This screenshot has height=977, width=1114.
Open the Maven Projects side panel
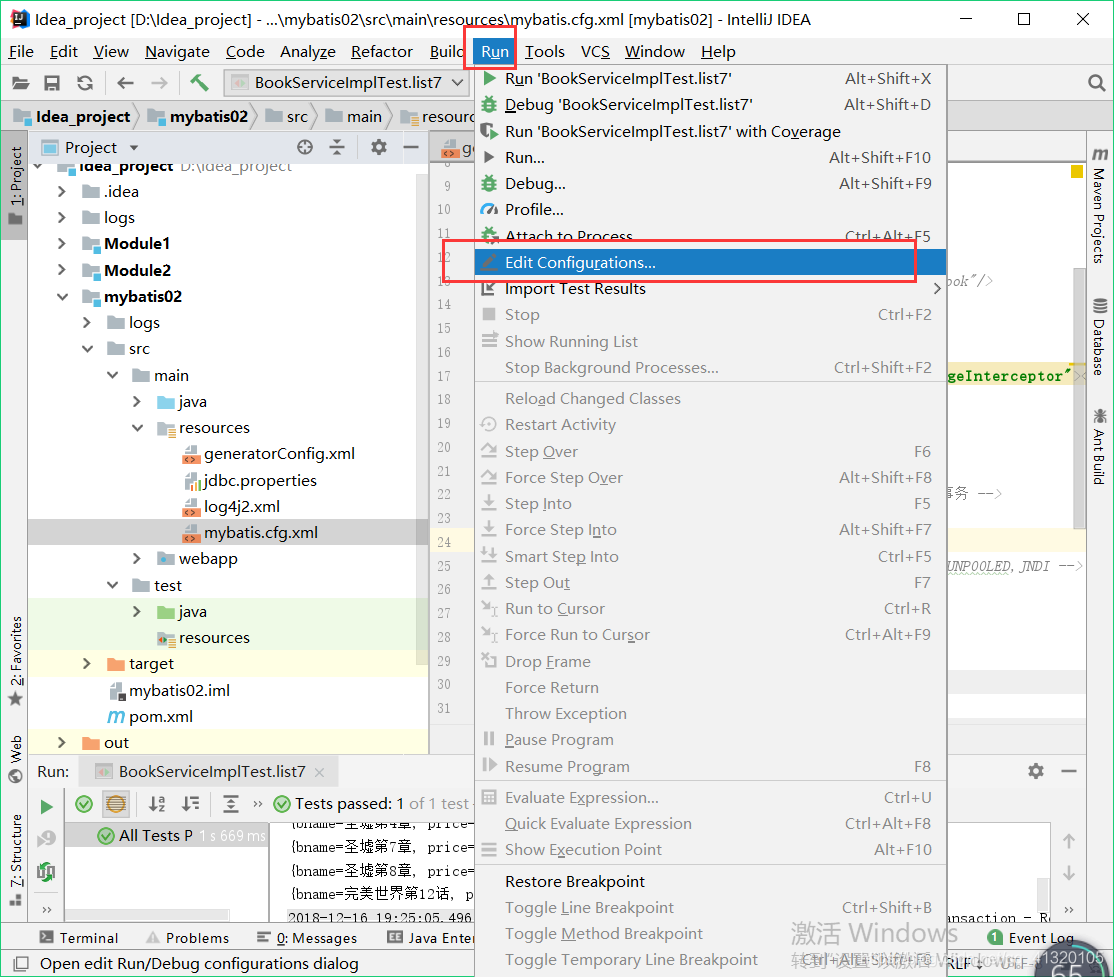pyautogui.click(x=1099, y=205)
